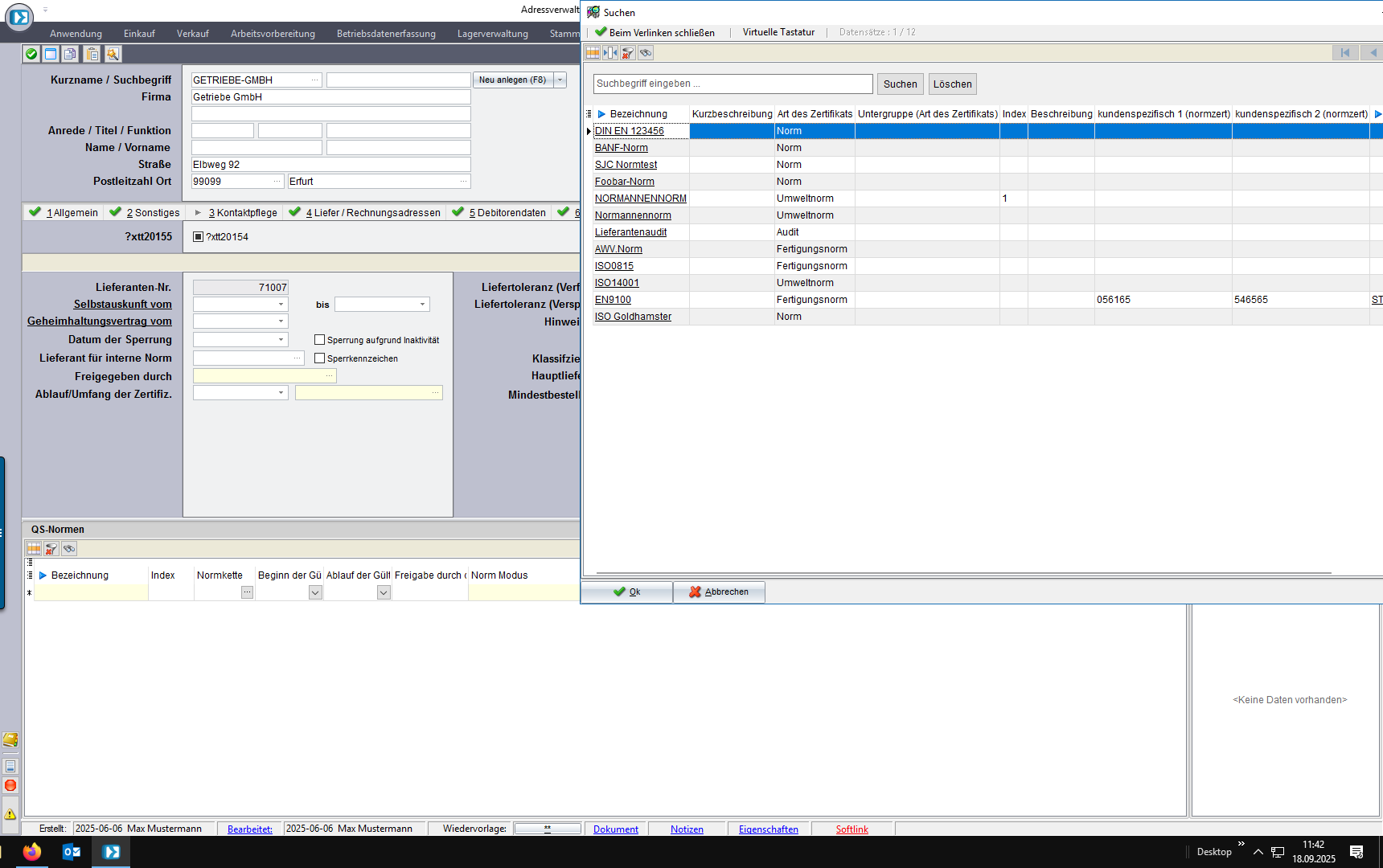
Task: Open the Datum der Sperrung dropdown
Action: tap(281, 340)
